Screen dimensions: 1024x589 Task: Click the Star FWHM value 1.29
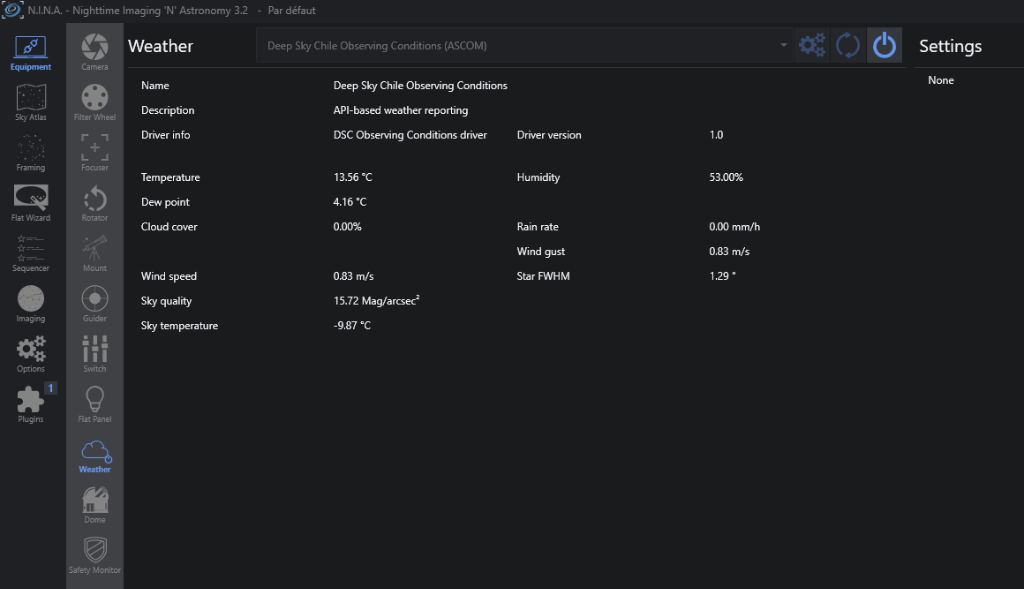point(722,276)
